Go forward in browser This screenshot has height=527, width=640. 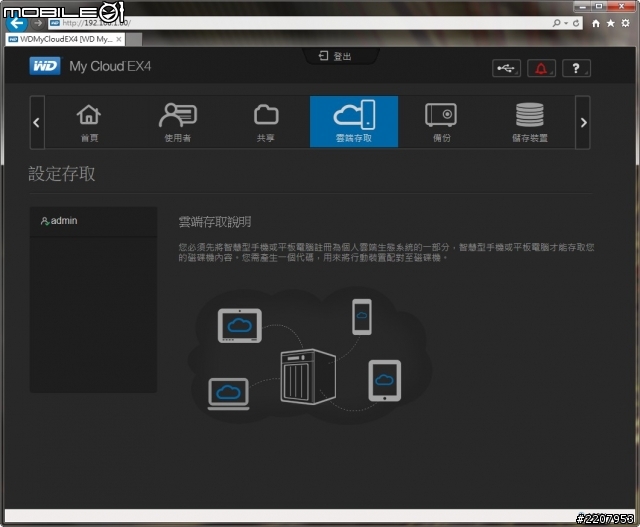tap(38, 23)
